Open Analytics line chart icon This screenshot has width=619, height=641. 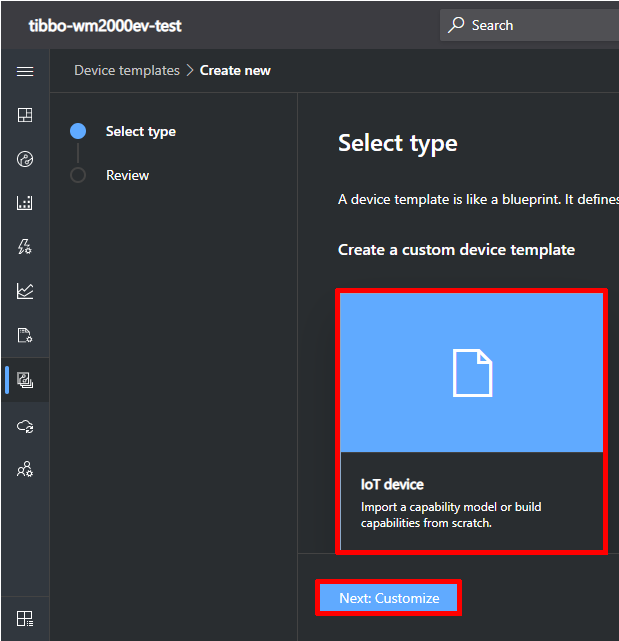[25, 291]
